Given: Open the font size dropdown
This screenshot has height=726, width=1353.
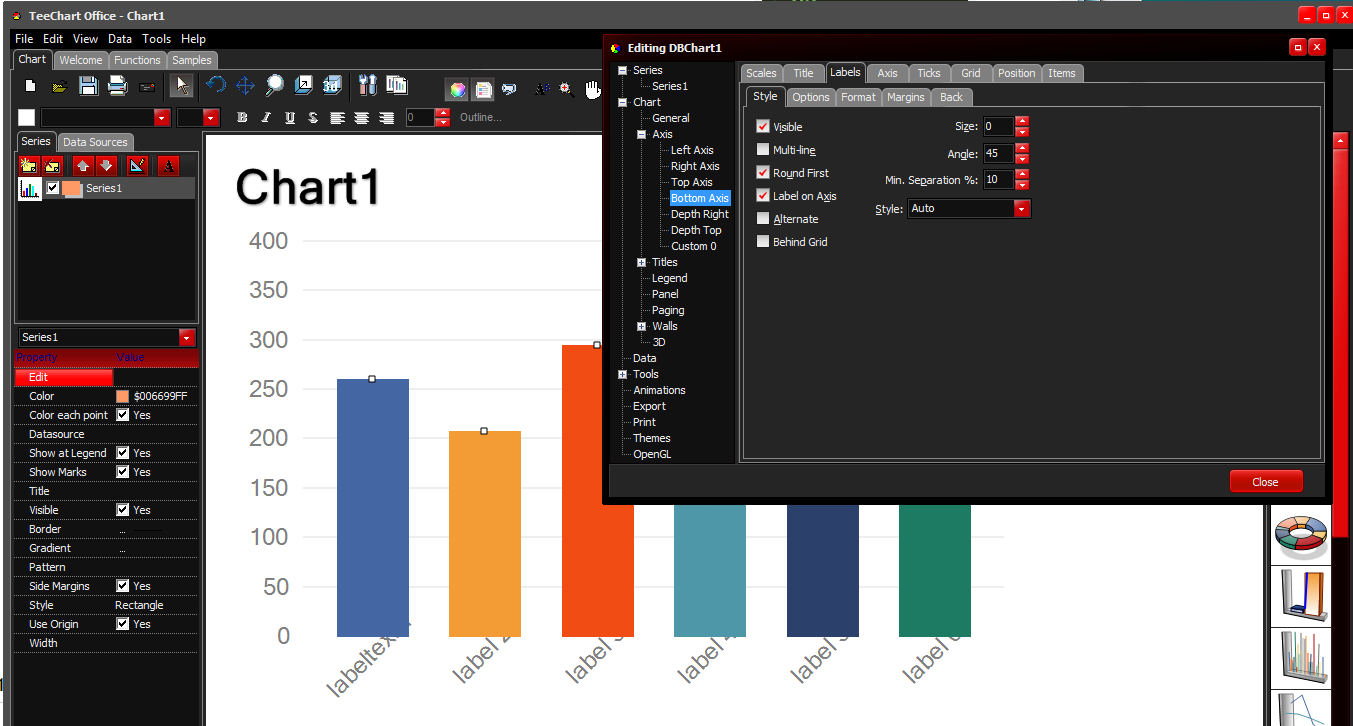Looking at the screenshot, I should click(210, 118).
